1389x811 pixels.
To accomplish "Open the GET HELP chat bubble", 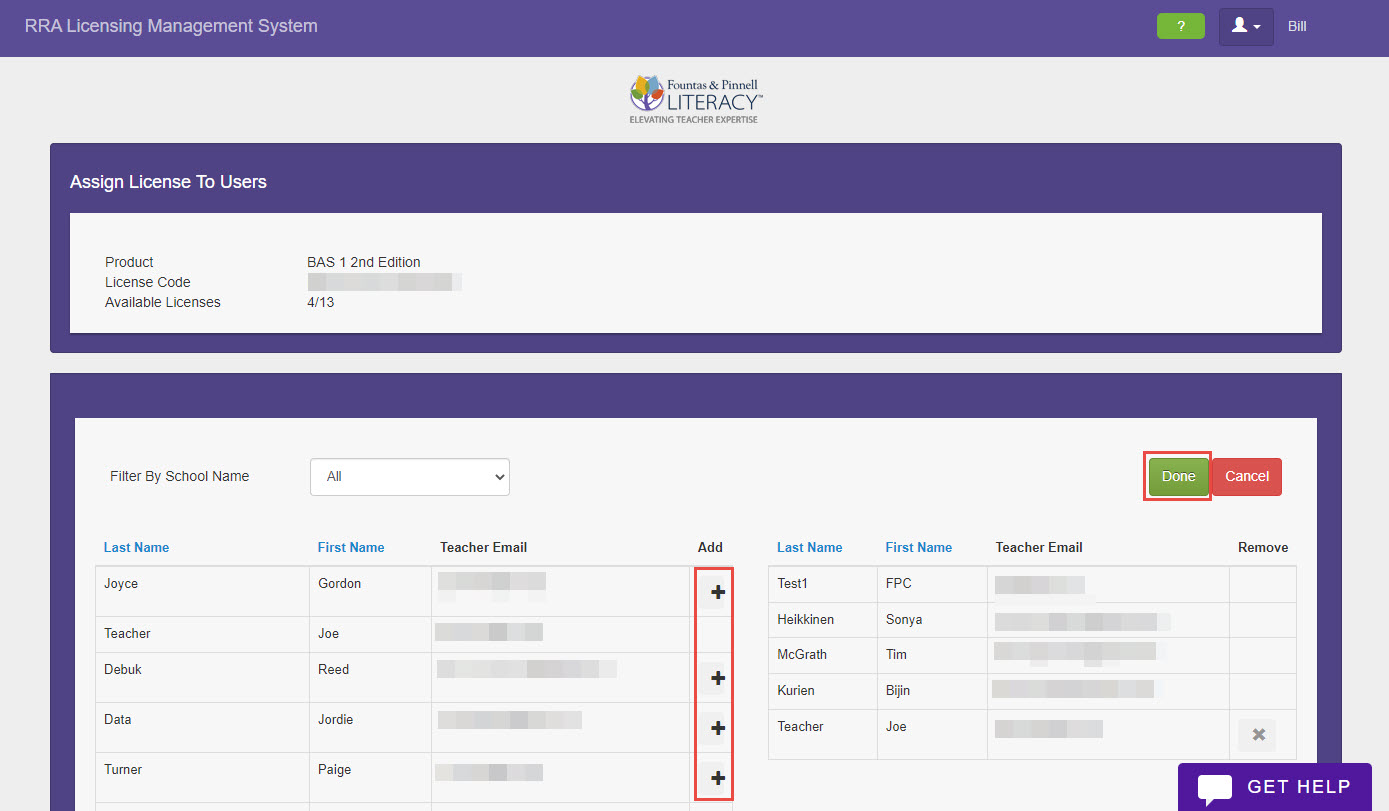I will 1275,786.
